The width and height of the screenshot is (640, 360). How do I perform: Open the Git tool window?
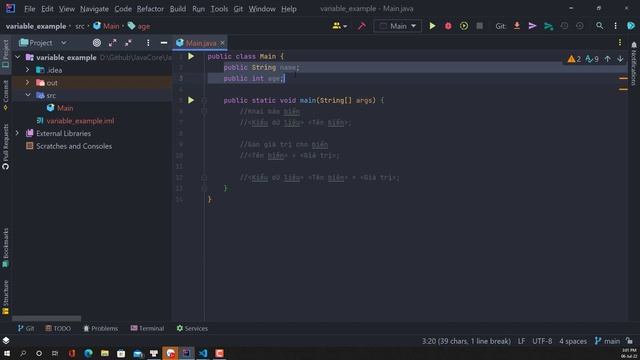26,328
